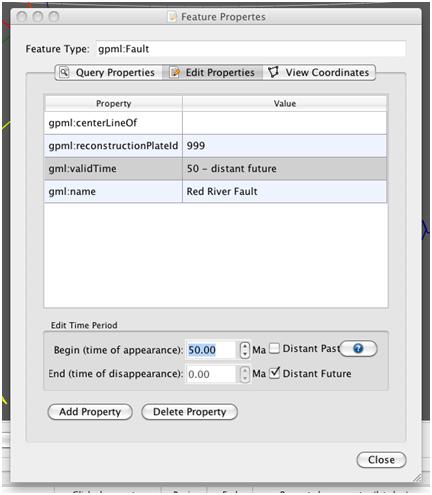Click the pencil icon on Edit Properties tab
Viewport: 432px width, 495px height.
tap(175, 72)
